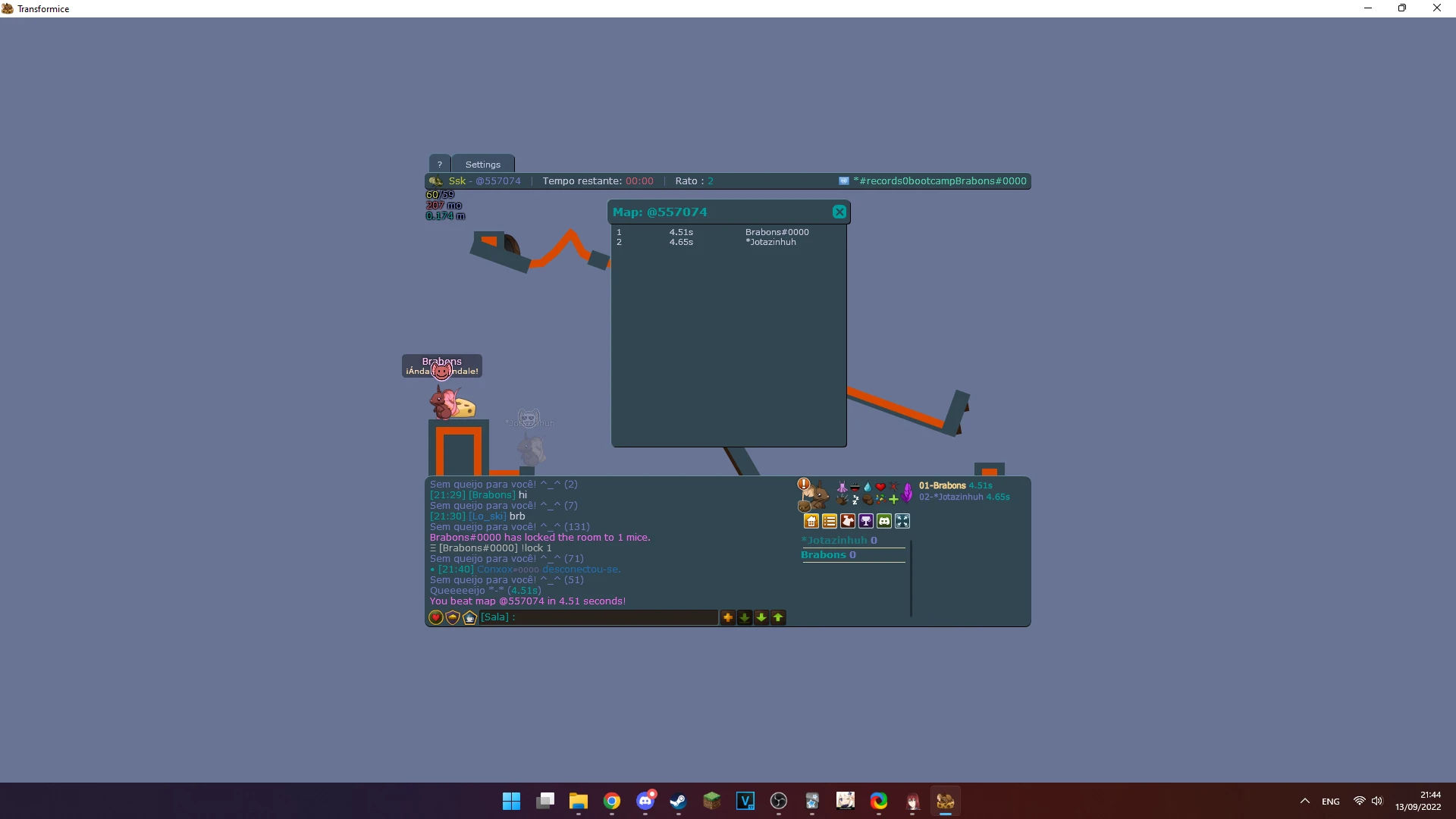Click the house icon button
This screenshot has height=819, width=1456.
click(x=811, y=521)
